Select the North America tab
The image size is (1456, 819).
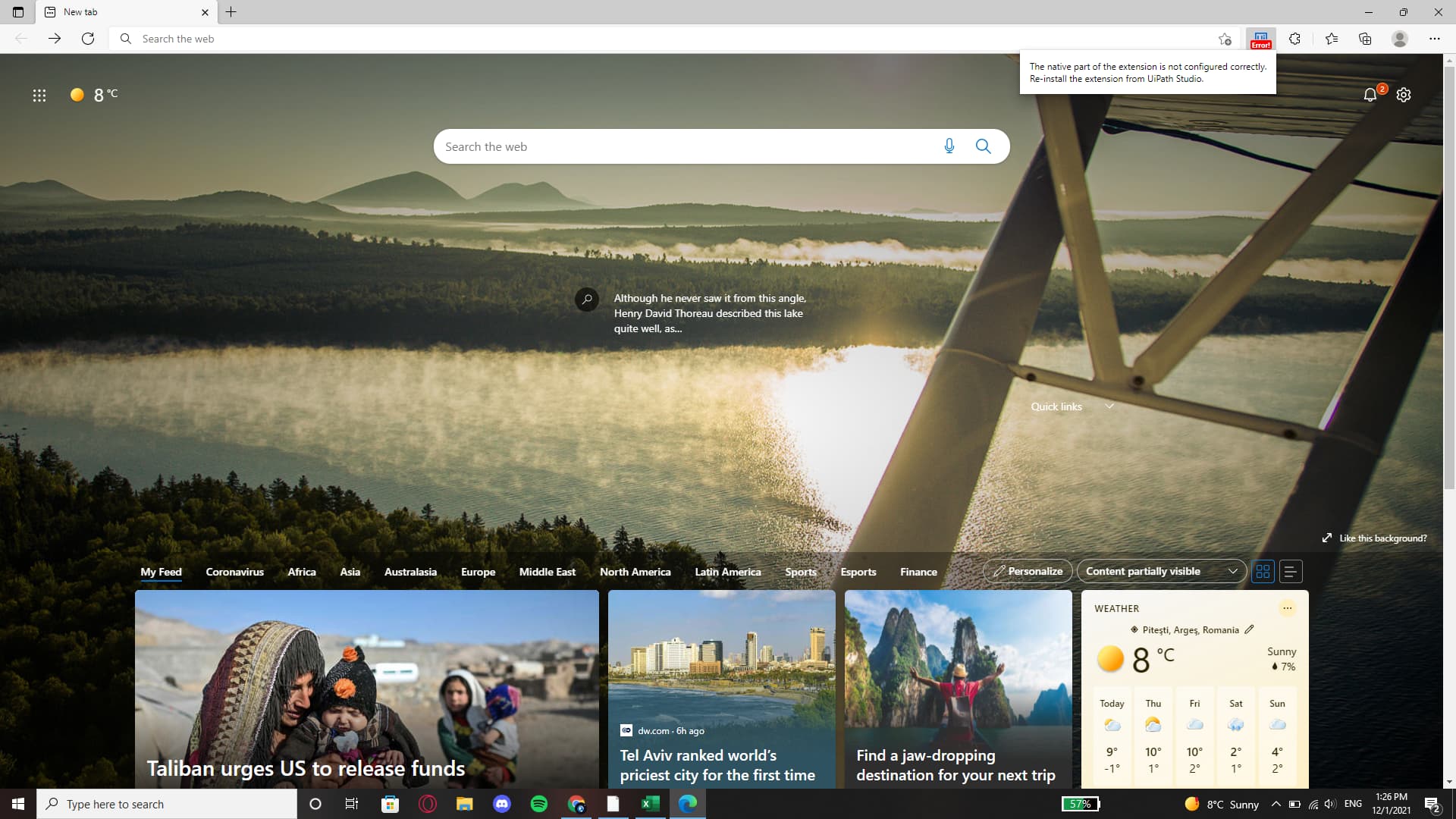coord(635,572)
